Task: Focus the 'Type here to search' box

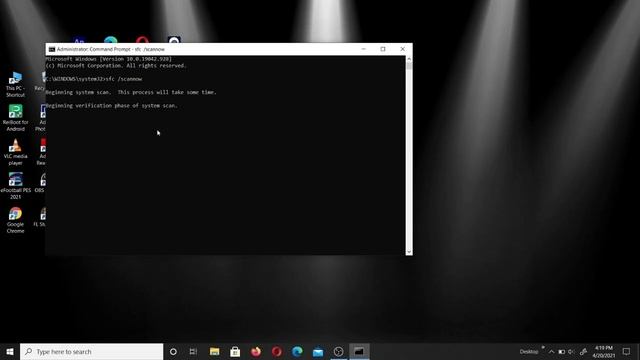Action: (x=91, y=351)
